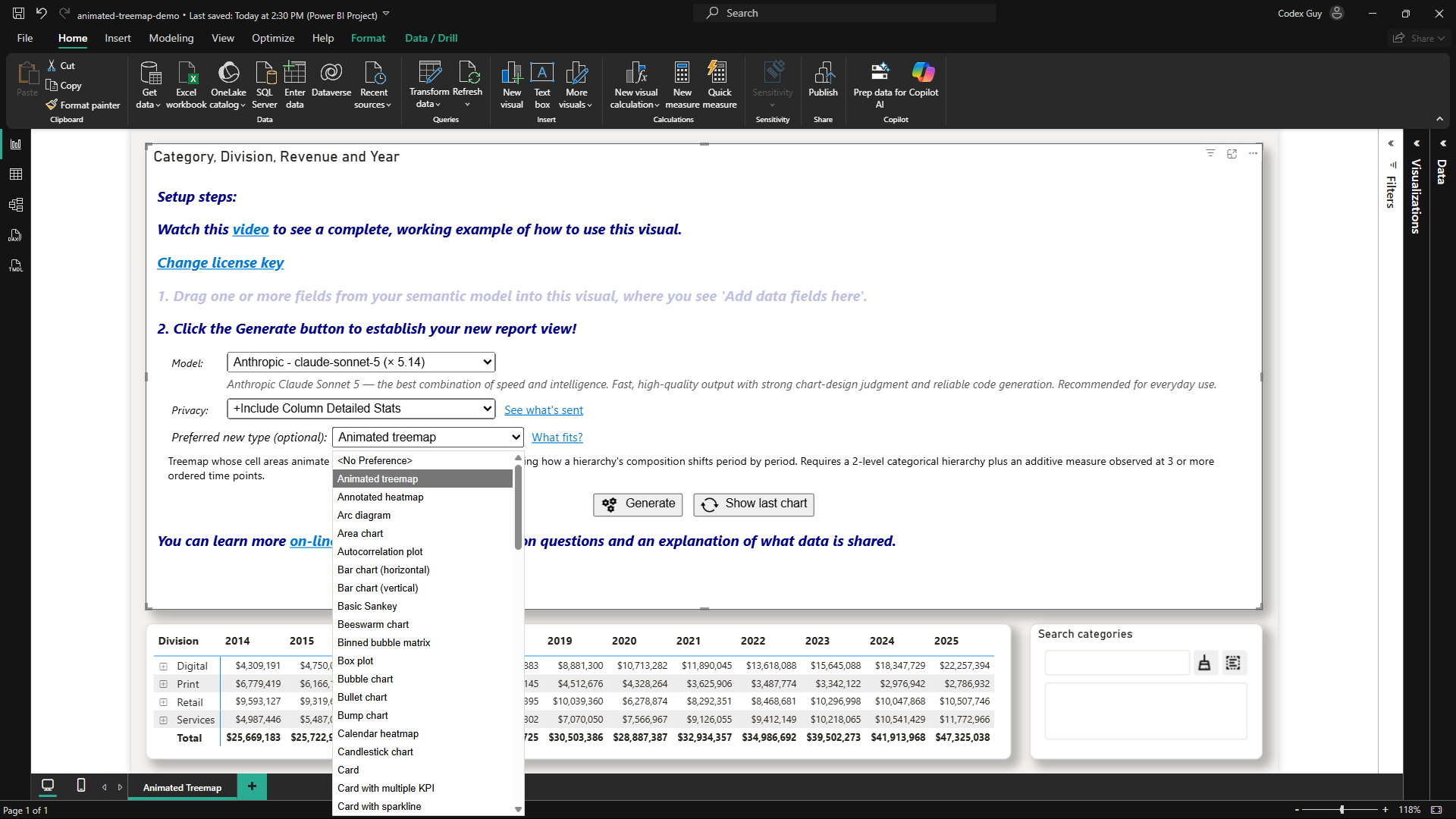This screenshot has height=819, width=1456.
Task: Open the Privacy dropdown
Action: click(x=361, y=409)
